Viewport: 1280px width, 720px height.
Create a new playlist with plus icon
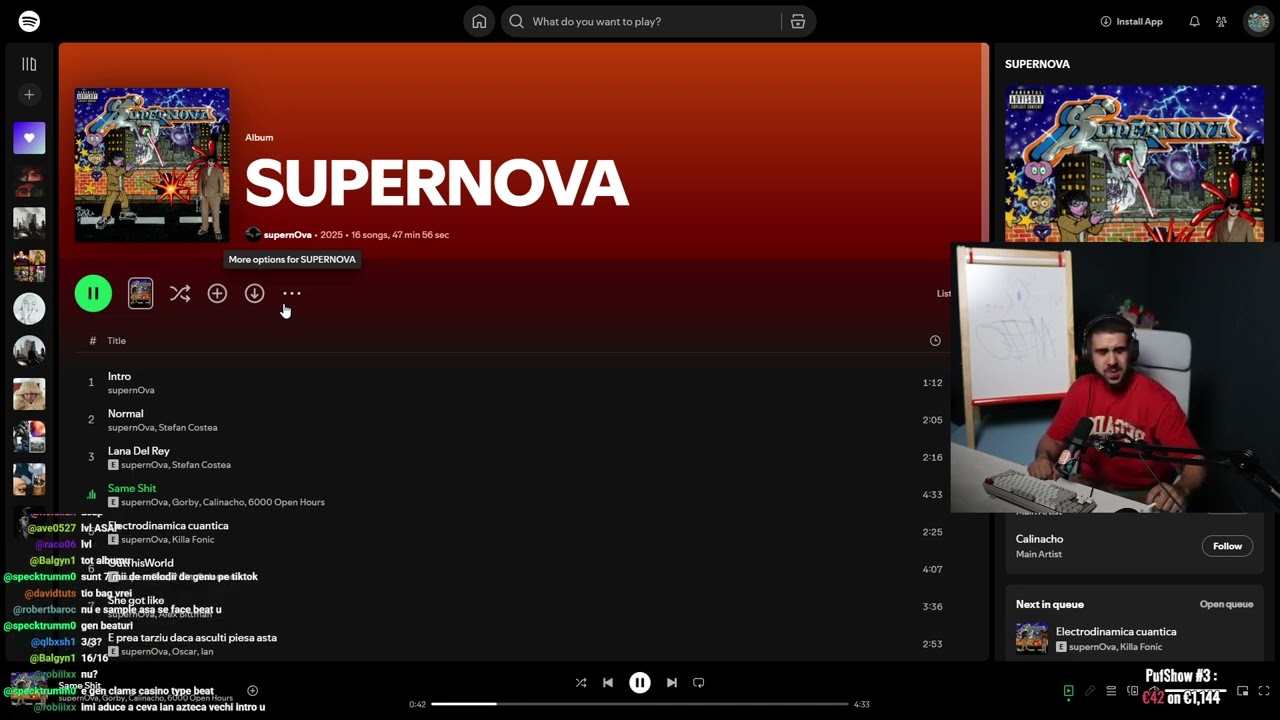click(x=29, y=95)
